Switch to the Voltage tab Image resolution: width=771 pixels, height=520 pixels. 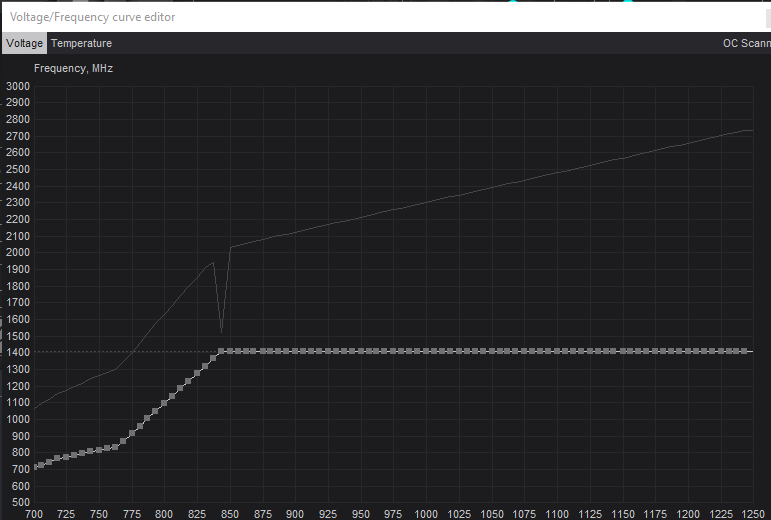[24, 43]
